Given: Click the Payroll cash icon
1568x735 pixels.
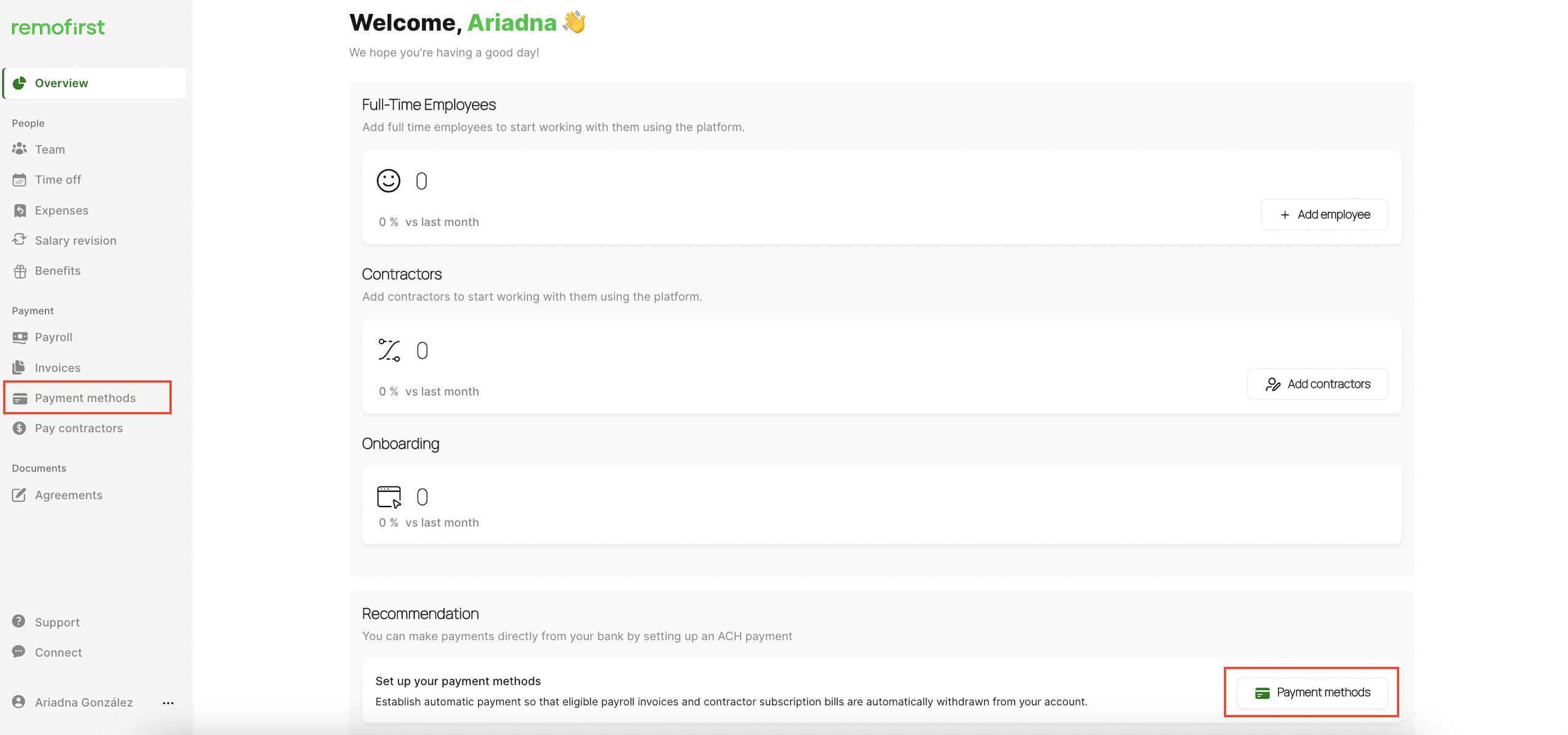Looking at the screenshot, I should click(19, 337).
